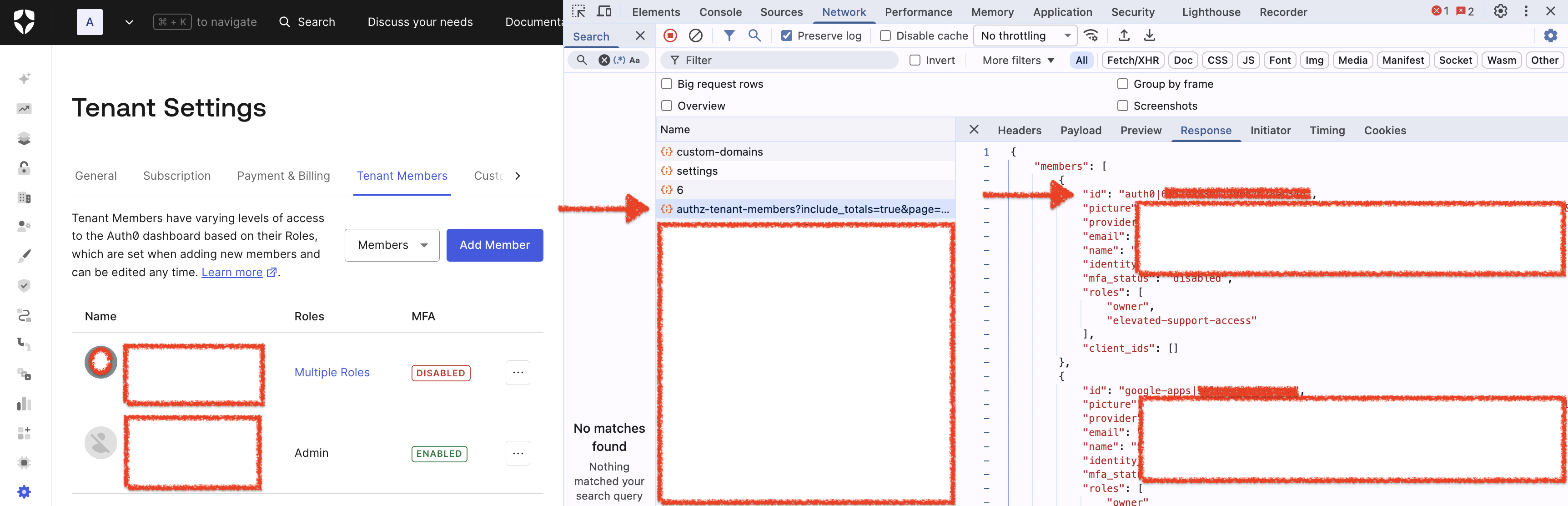Viewport: 1568px width, 506px height.
Task: Open the sparkle icon in the Auth0 sidebar
Action: click(25, 79)
